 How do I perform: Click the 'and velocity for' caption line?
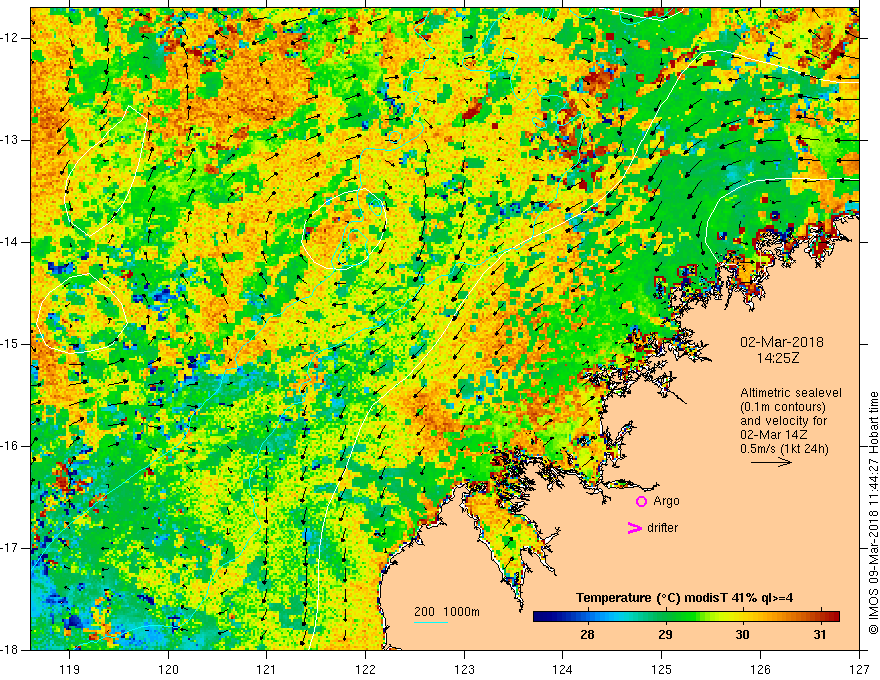pos(783,421)
